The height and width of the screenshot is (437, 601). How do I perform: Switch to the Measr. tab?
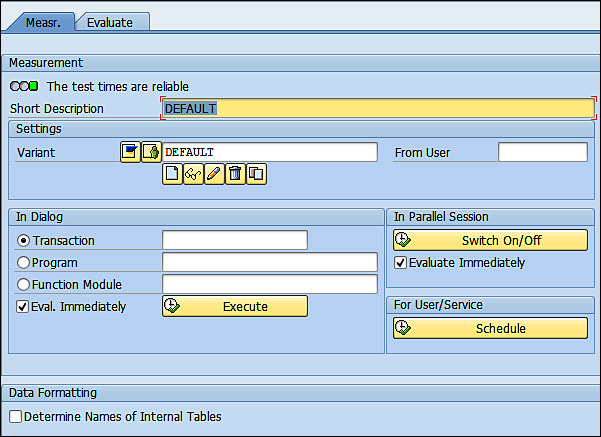(x=43, y=22)
